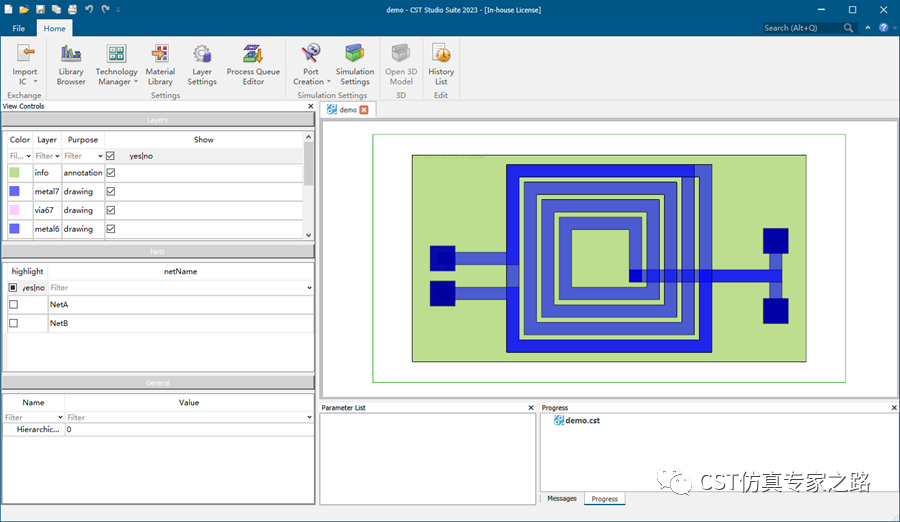This screenshot has width=900, height=522.
Task: Open the General Value filter dropdown
Action: click(x=309, y=417)
